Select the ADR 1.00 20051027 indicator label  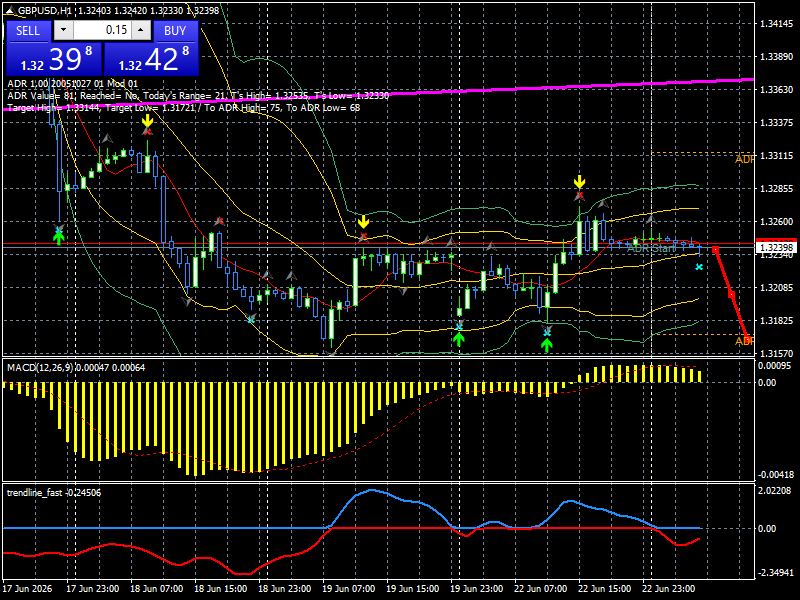(72, 84)
